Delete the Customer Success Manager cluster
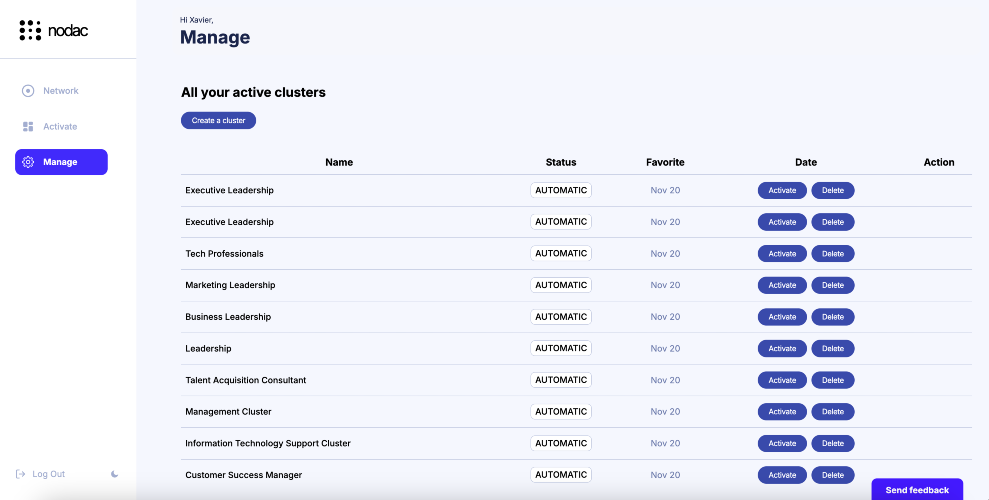The width and height of the screenshot is (989, 500). pyautogui.click(x=833, y=475)
